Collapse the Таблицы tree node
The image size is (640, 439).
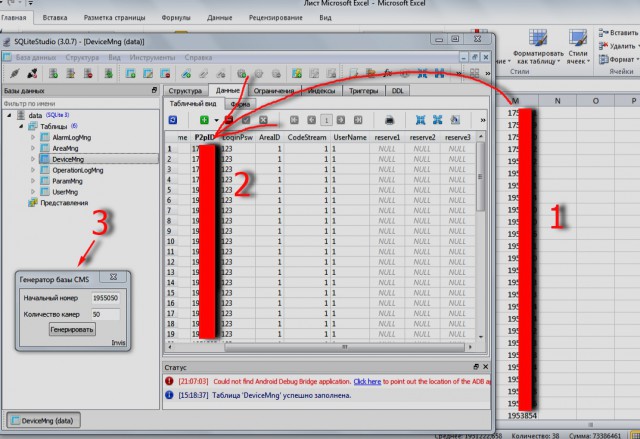(21, 126)
